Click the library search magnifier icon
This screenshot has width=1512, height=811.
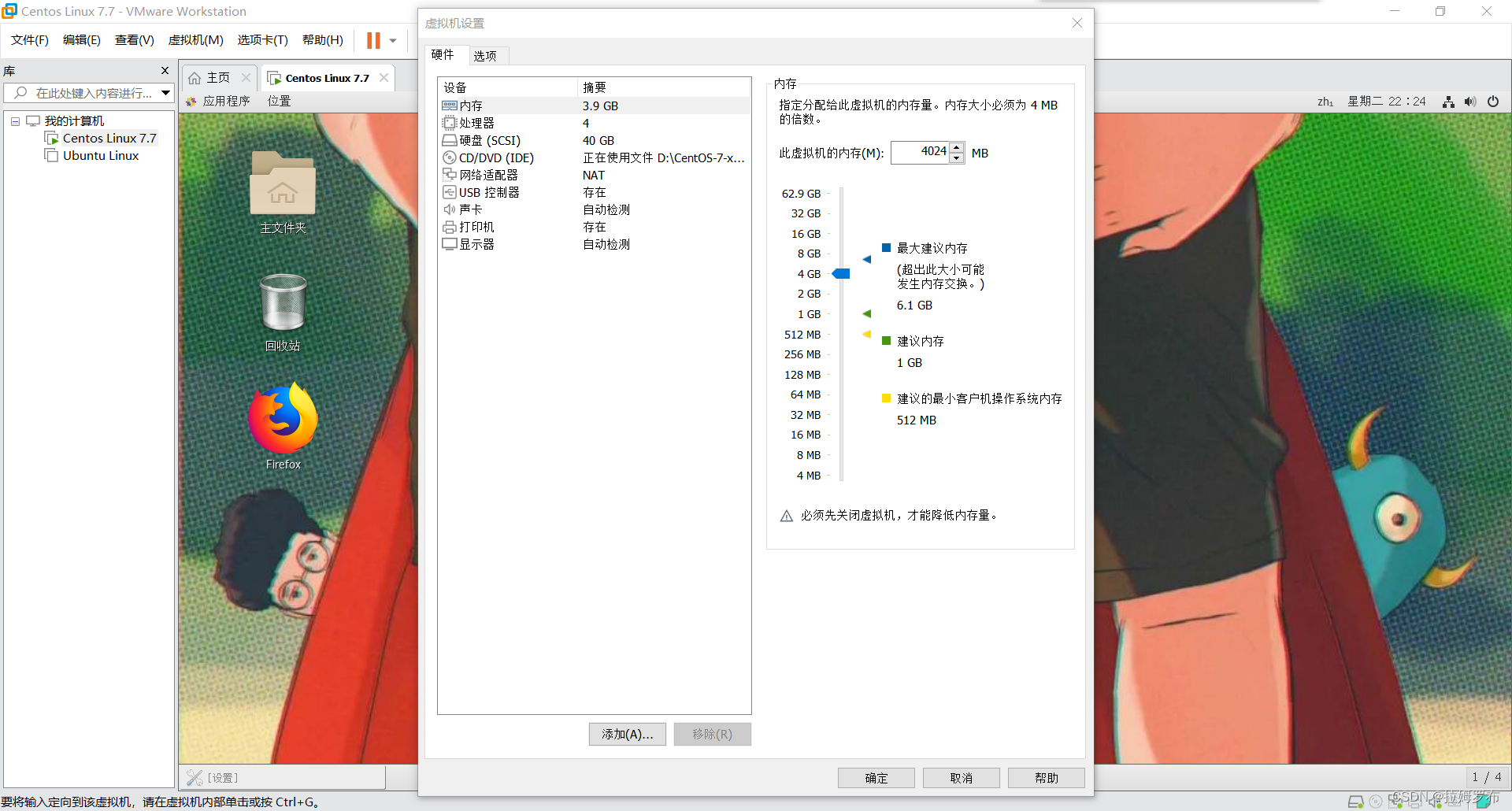pyautogui.click(x=21, y=93)
